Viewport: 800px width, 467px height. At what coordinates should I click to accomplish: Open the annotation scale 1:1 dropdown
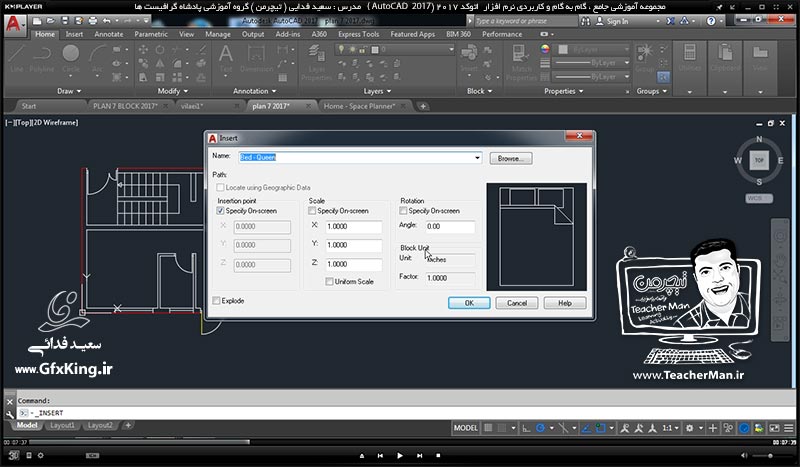pos(670,428)
